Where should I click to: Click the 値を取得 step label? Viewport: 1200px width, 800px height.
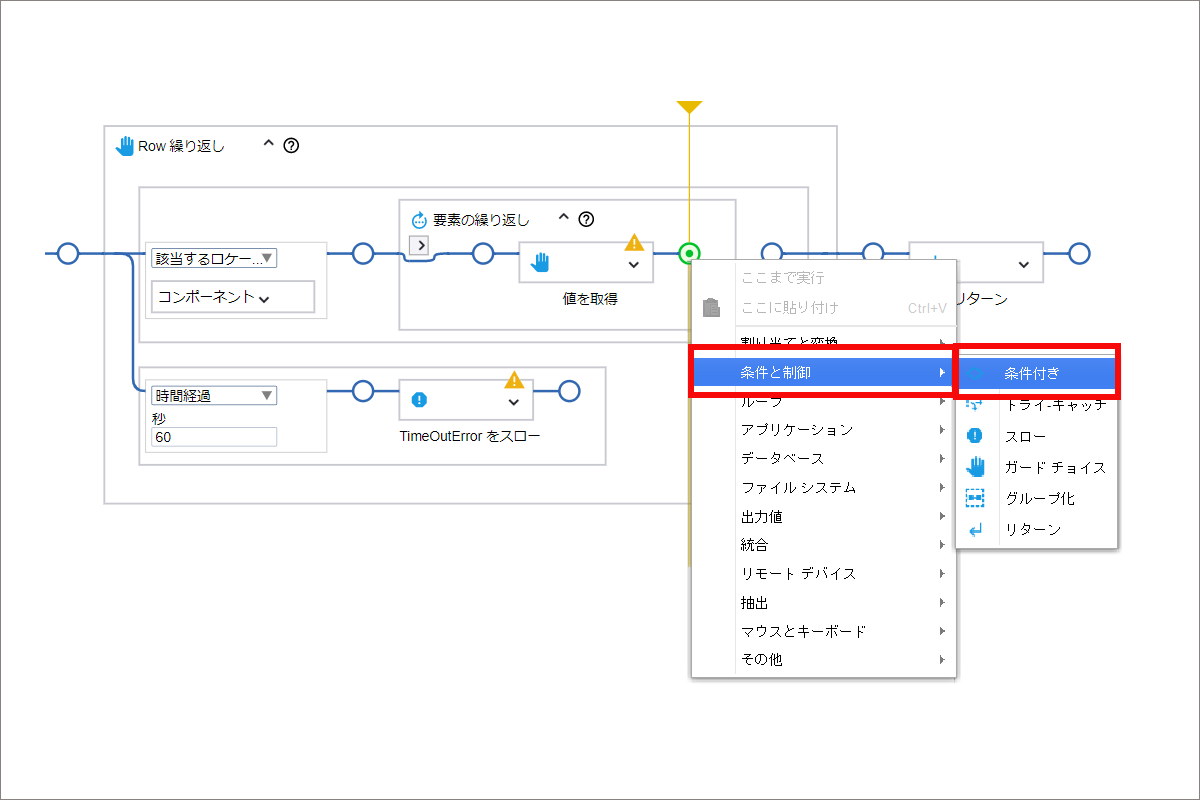click(590, 298)
